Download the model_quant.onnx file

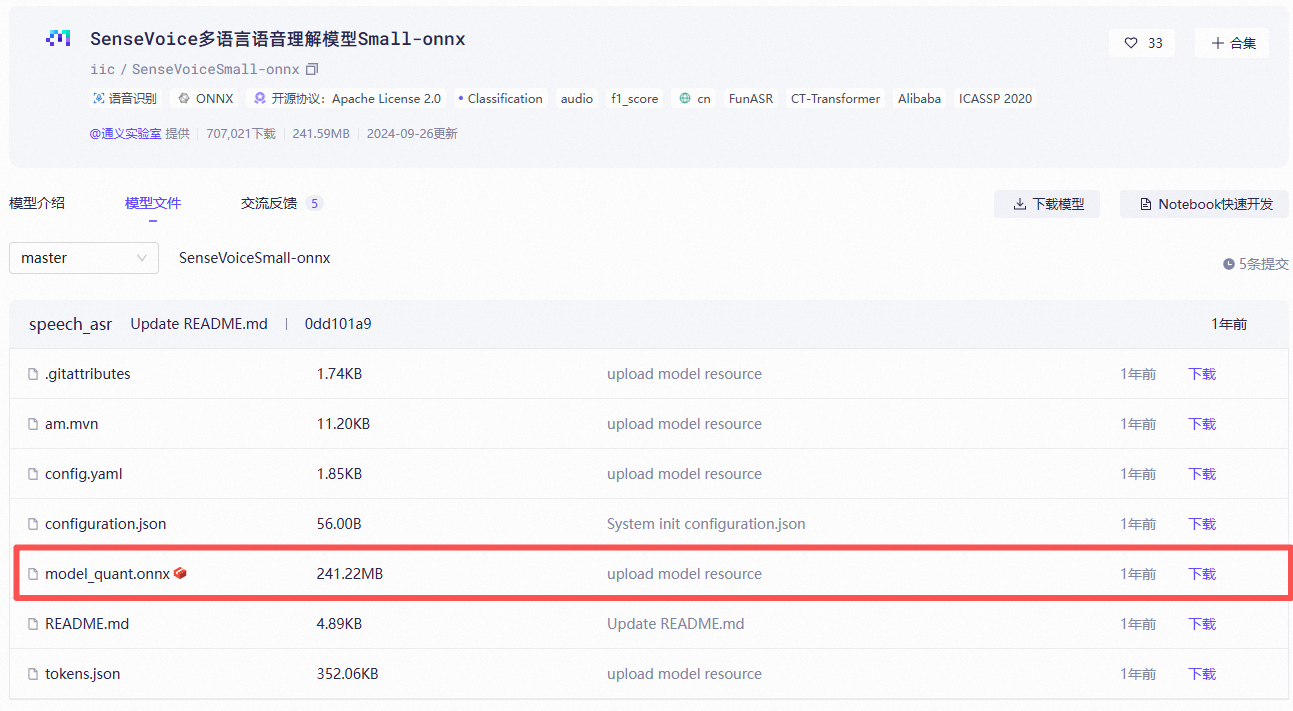click(x=1202, y=574)
